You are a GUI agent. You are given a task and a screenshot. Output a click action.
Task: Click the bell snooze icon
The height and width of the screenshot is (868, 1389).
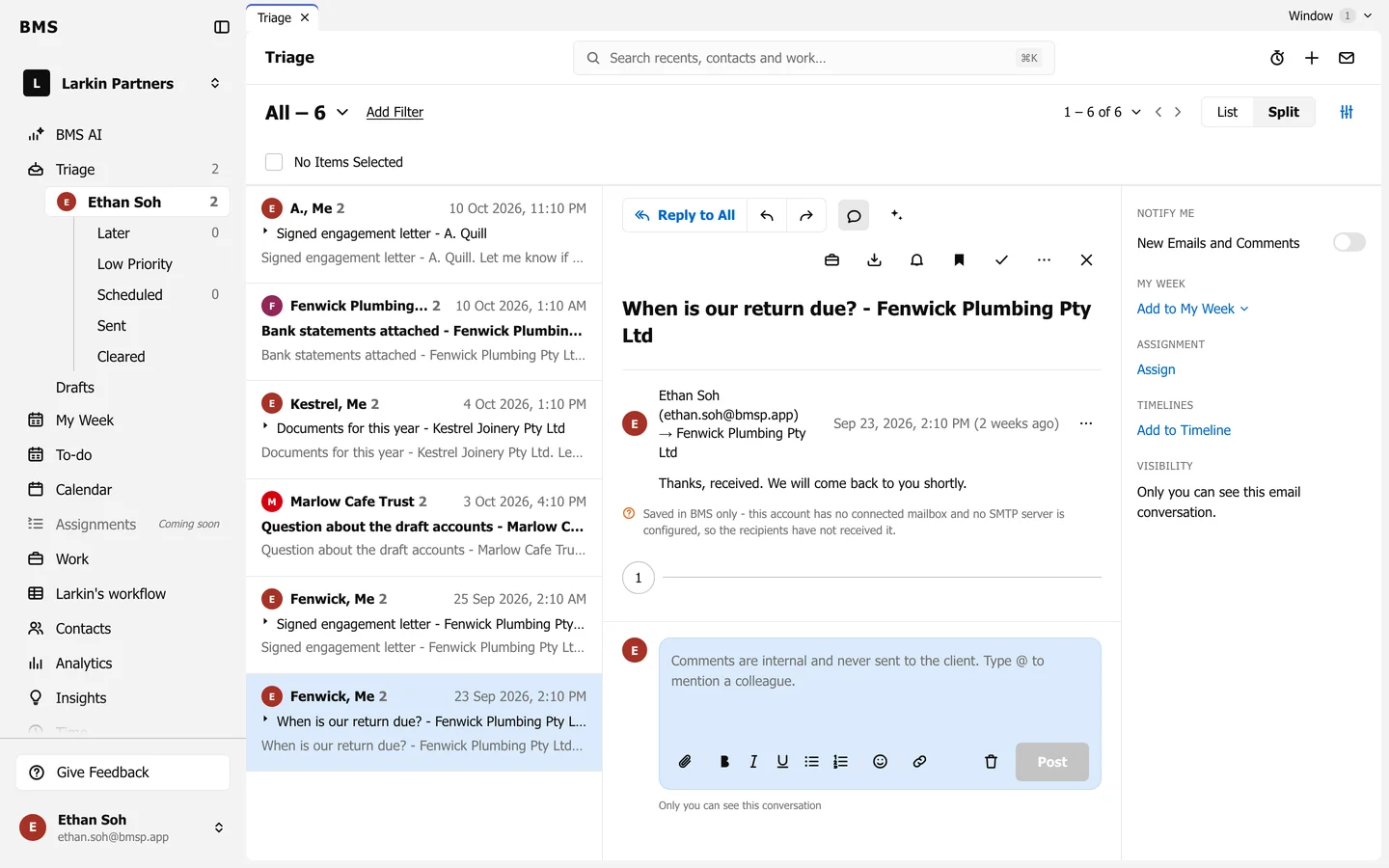[916, 260]
